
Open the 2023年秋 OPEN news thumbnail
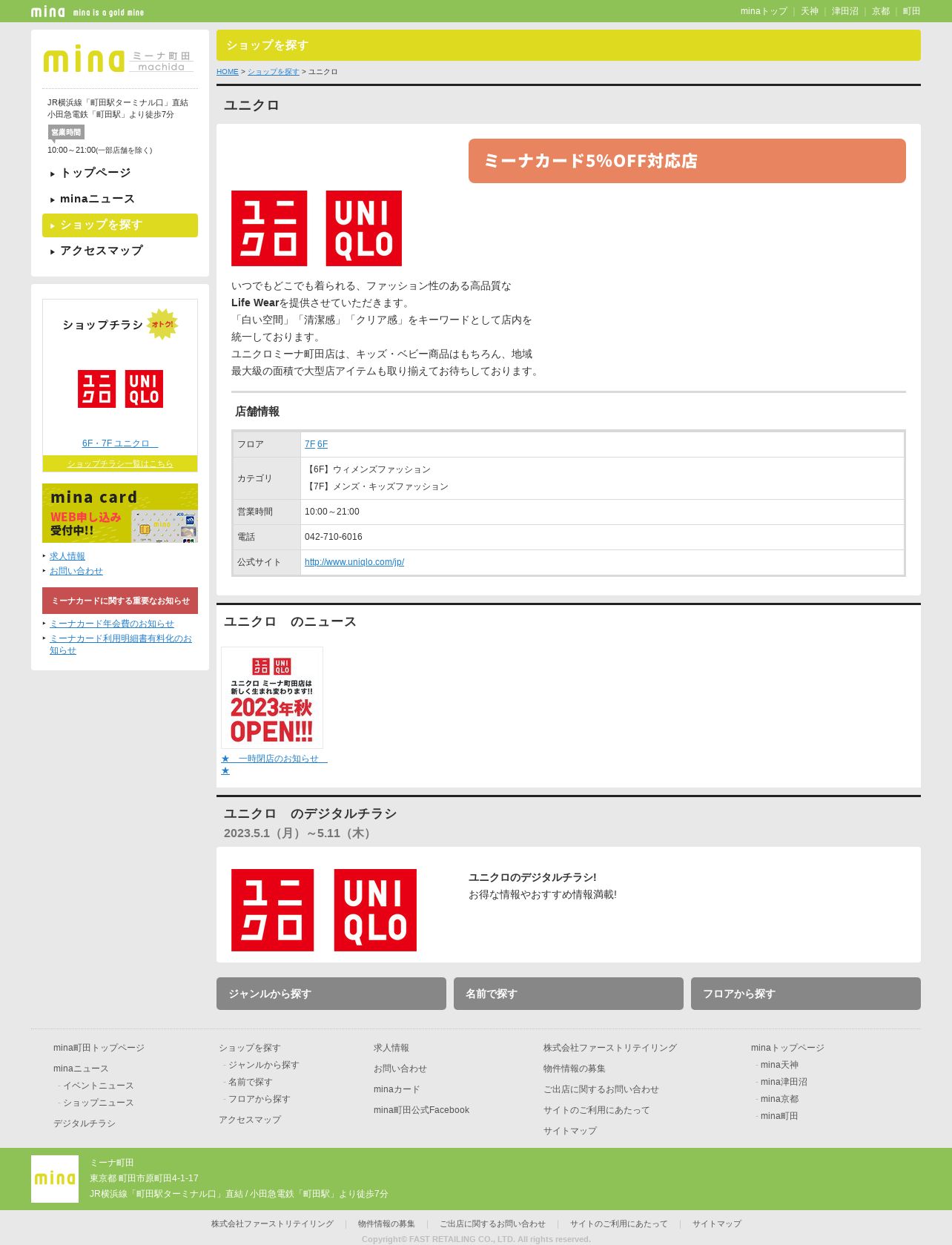click(x=272, y=698)
